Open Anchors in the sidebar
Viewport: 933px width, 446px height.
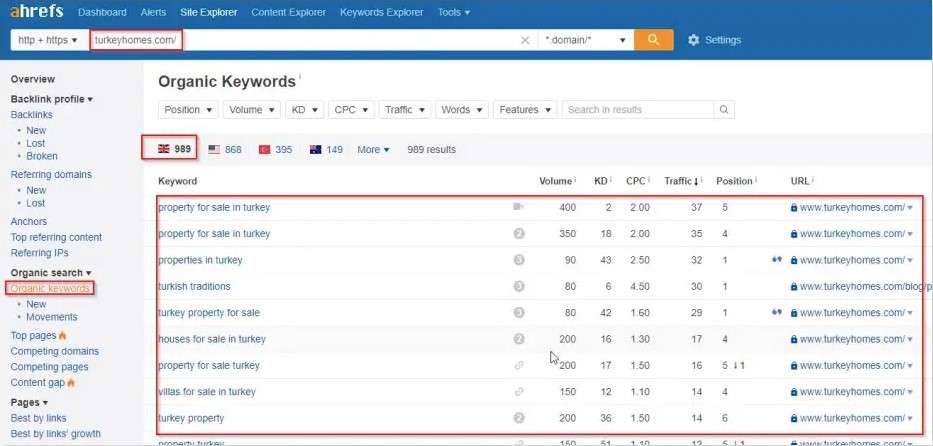pos(29,222)
